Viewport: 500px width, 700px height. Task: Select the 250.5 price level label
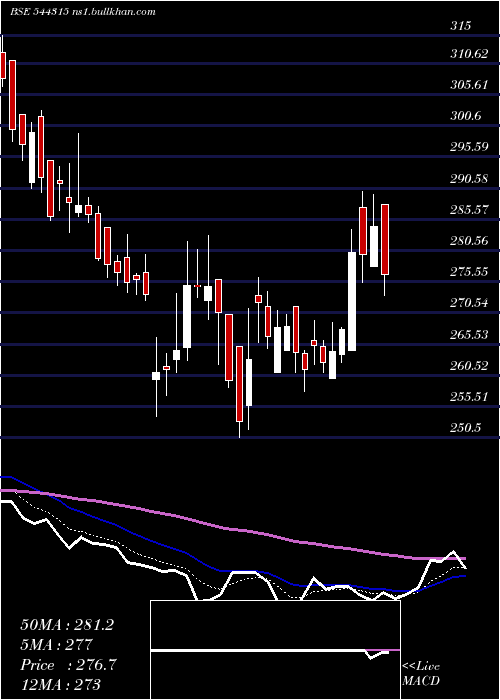point(466,428)
